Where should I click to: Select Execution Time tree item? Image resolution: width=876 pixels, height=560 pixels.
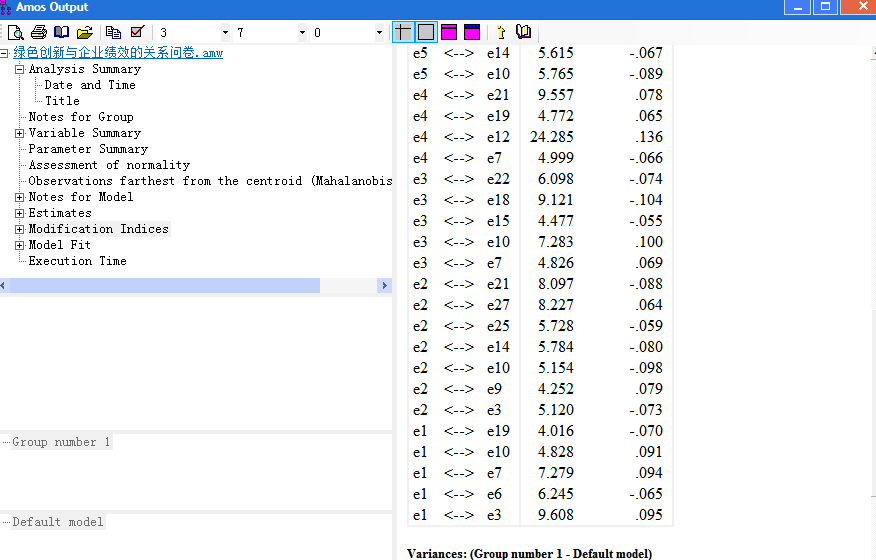tap(78, 261)
